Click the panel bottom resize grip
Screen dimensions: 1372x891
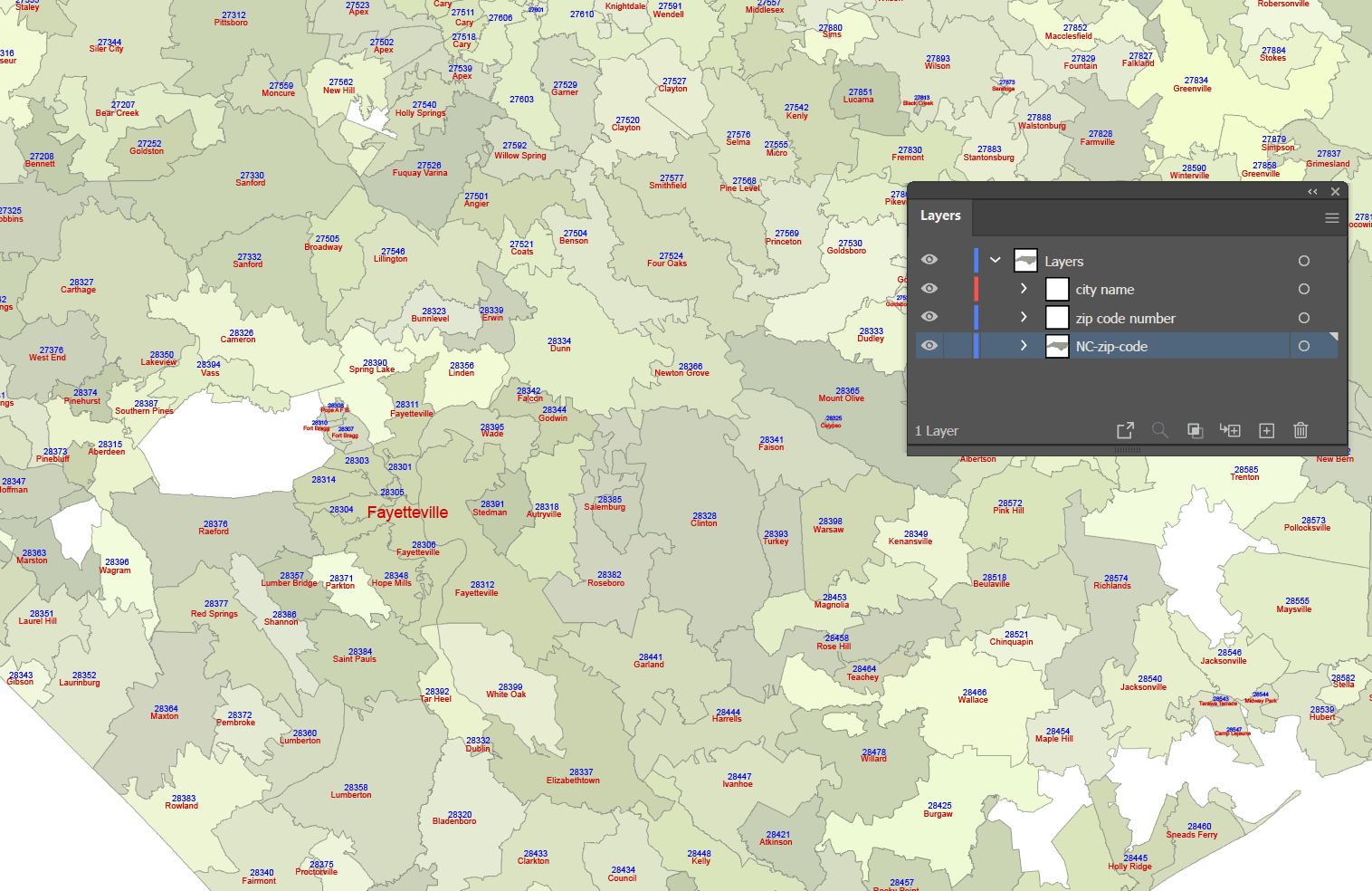tap(1128, 450)
